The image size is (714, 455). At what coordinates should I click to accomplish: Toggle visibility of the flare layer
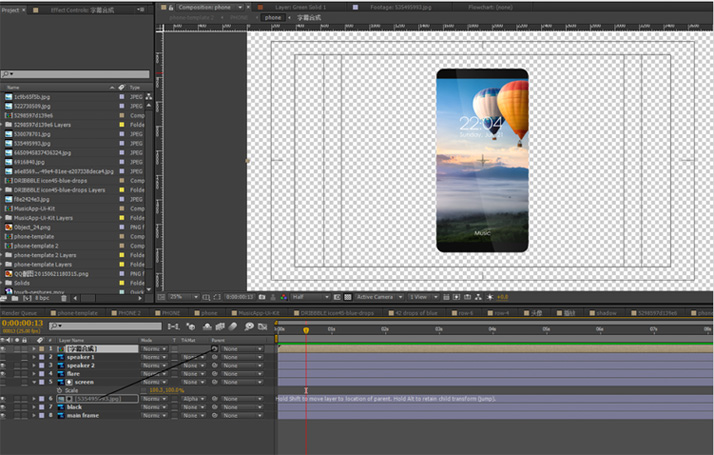click(x=4, y=373)
